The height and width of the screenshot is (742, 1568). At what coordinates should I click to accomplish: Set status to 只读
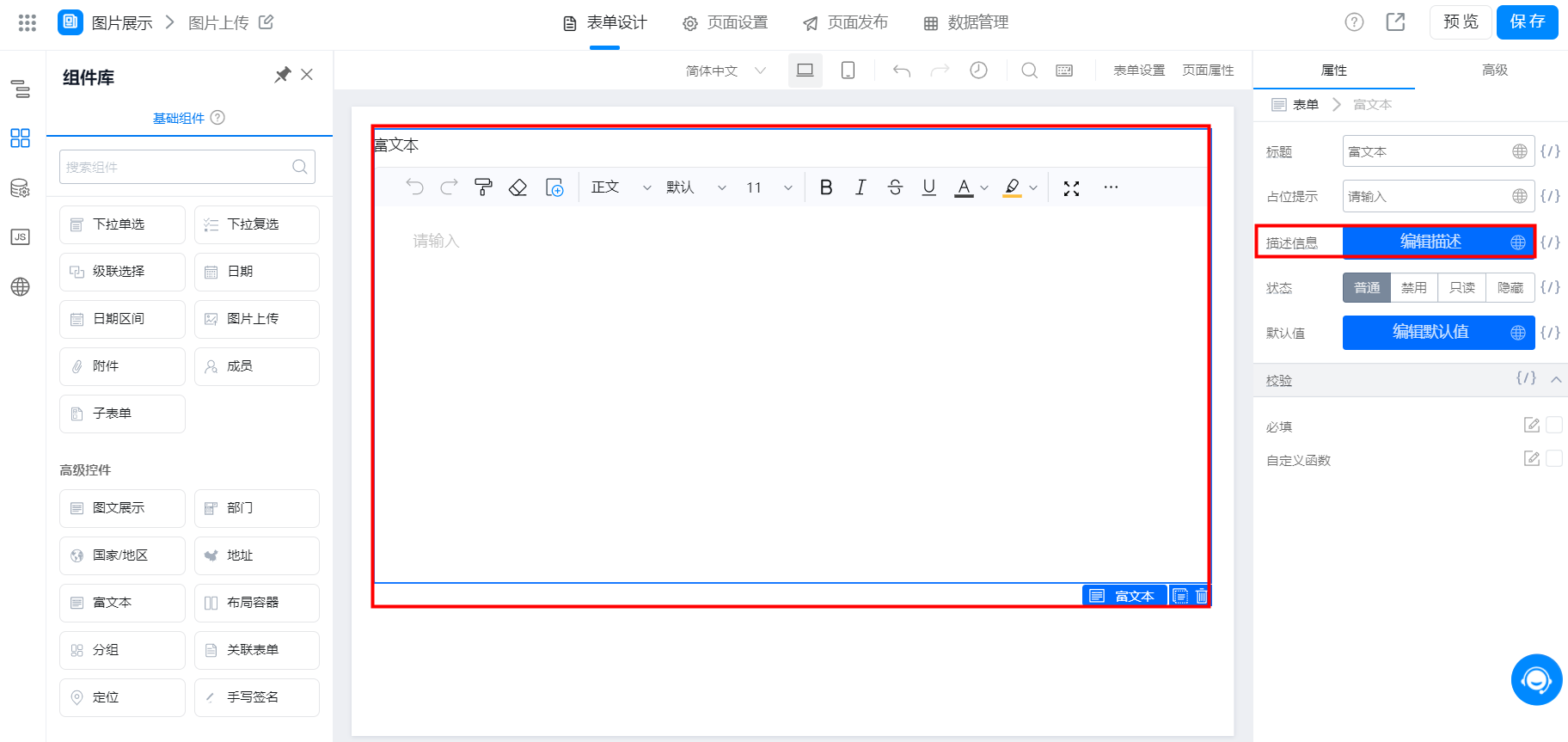point(1462,287)
